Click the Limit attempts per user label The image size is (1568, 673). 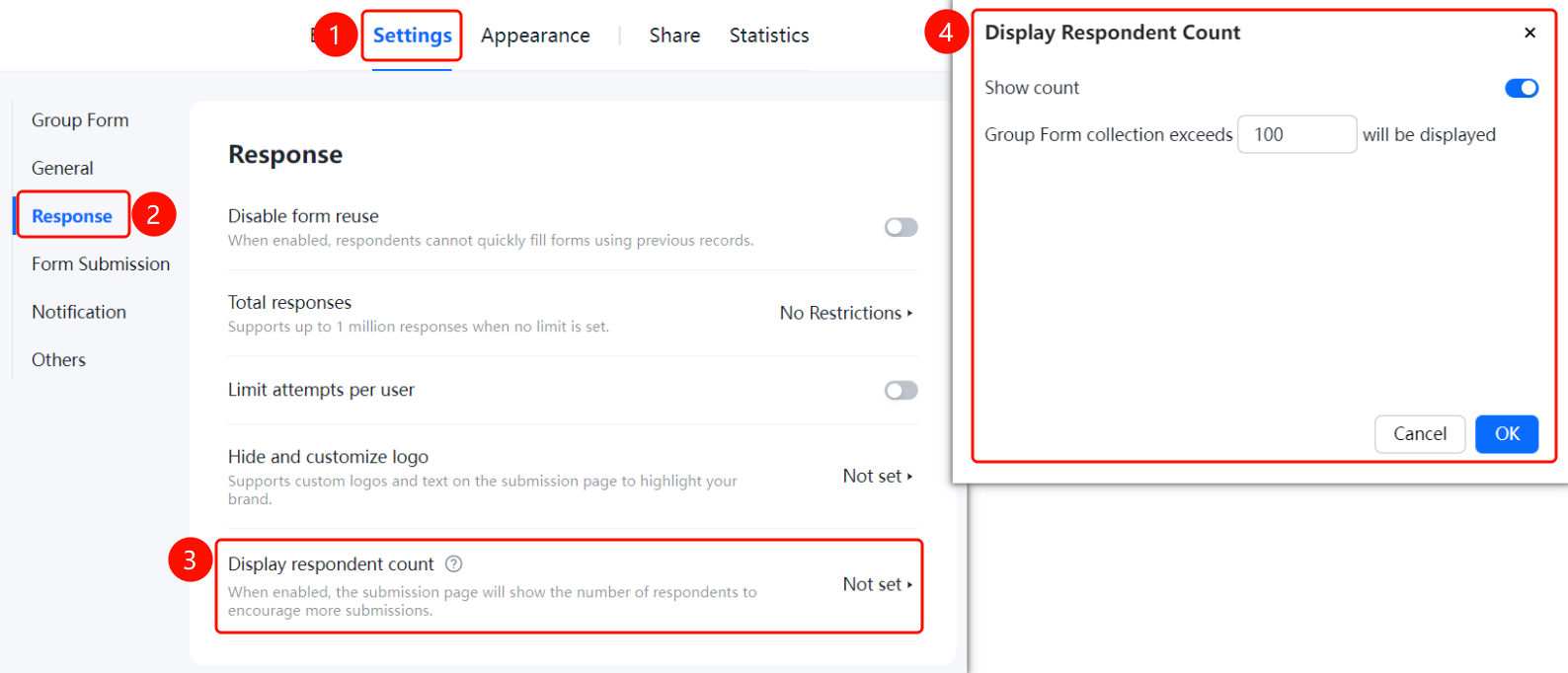[x=321, y=390]
